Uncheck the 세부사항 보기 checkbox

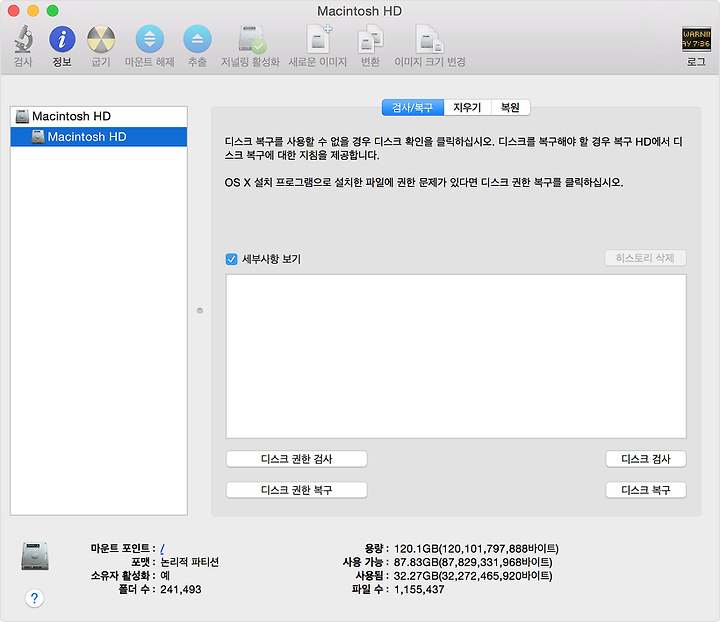231,259
